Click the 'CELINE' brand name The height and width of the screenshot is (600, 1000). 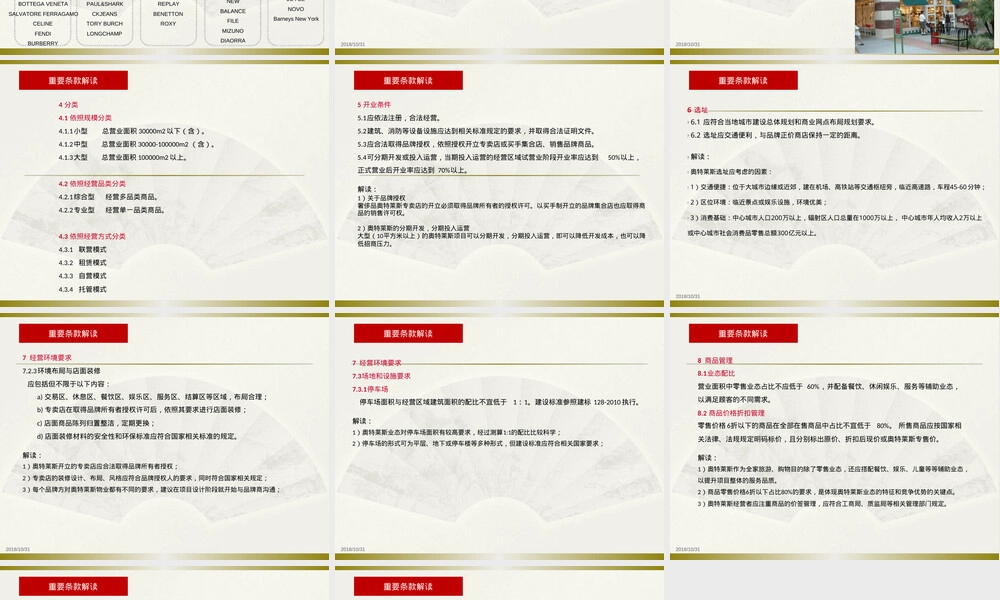click(x=43, y=24)
